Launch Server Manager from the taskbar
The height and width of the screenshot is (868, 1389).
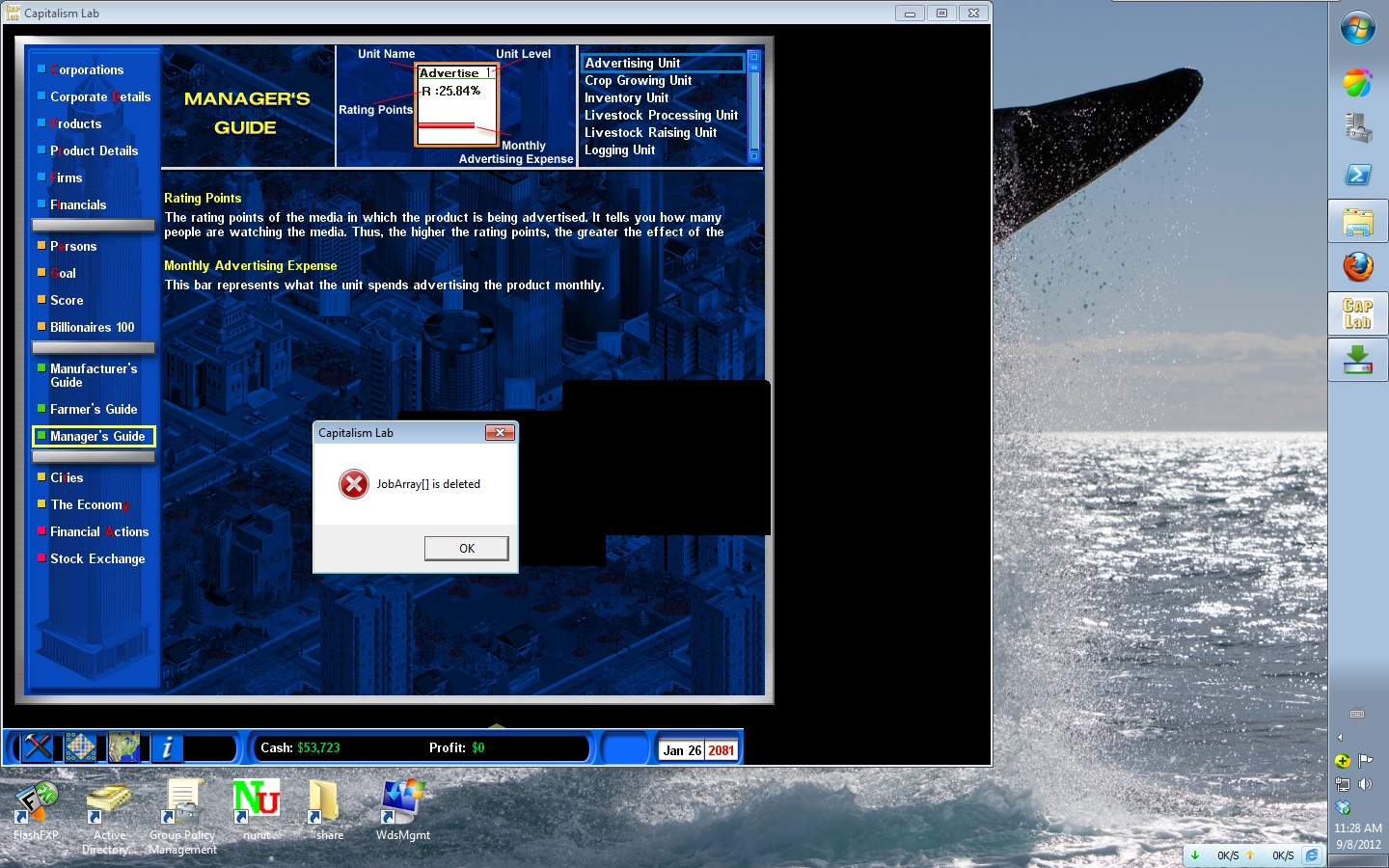click(x=1358, y=128)
